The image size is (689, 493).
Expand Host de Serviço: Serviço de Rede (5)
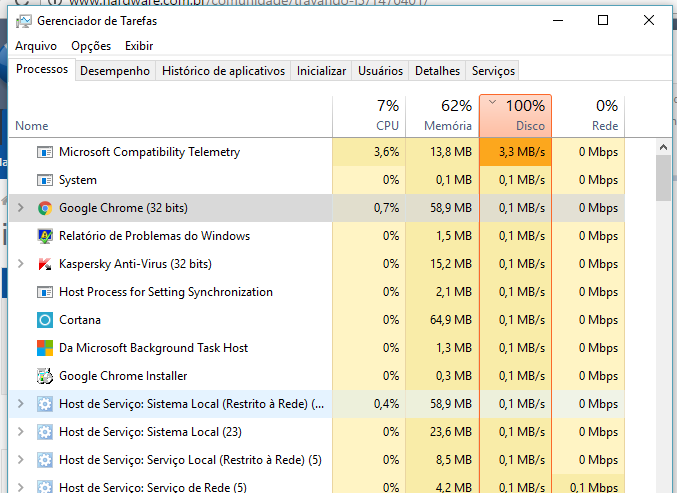tap(21, 487)
